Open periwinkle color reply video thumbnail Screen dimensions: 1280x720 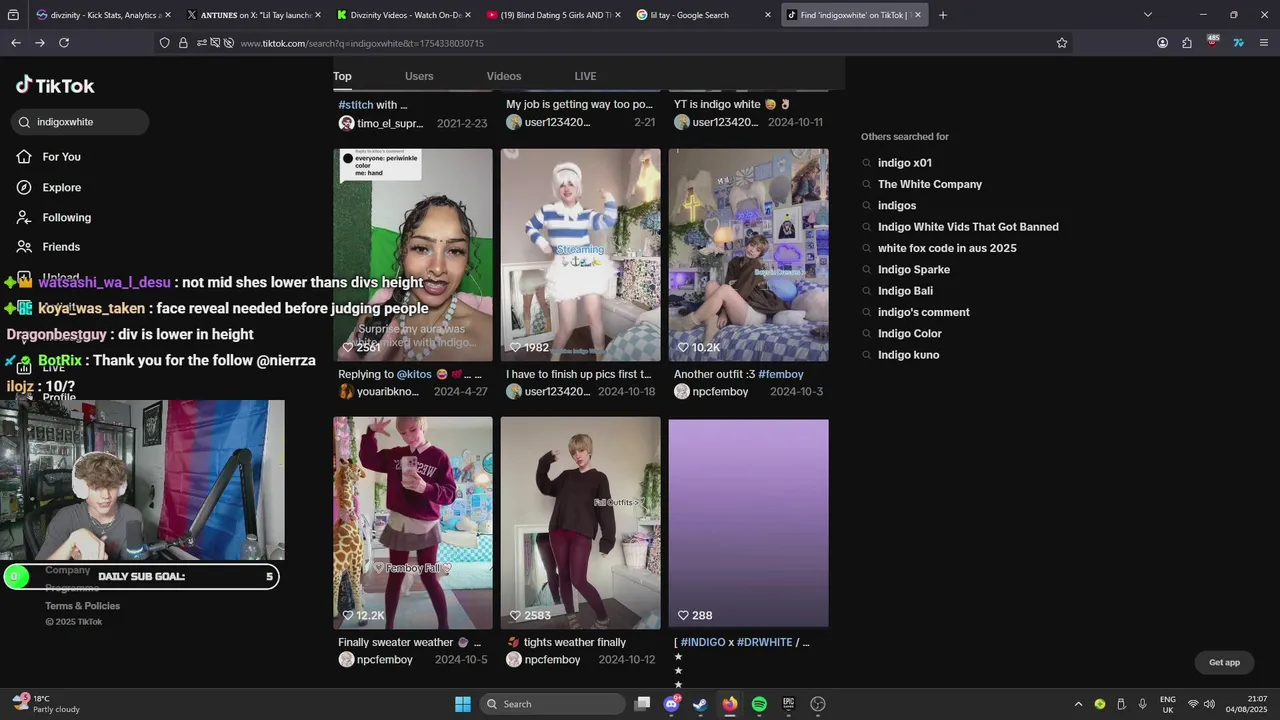point(413,255)
